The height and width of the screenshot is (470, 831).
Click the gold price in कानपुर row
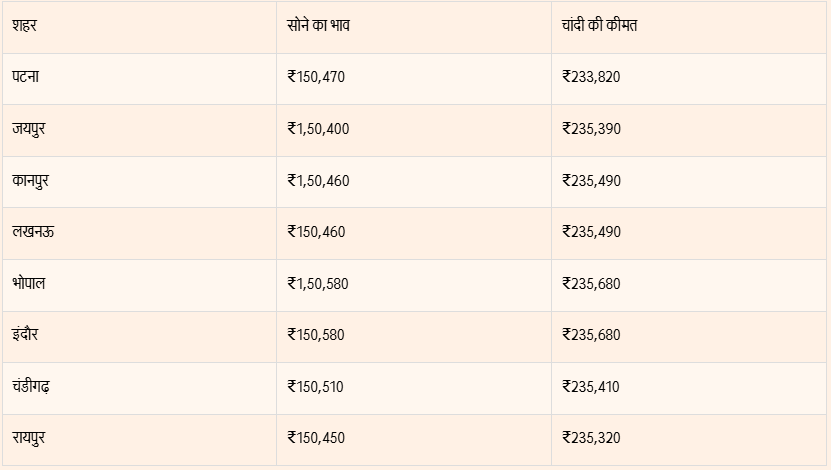(318, 181)
